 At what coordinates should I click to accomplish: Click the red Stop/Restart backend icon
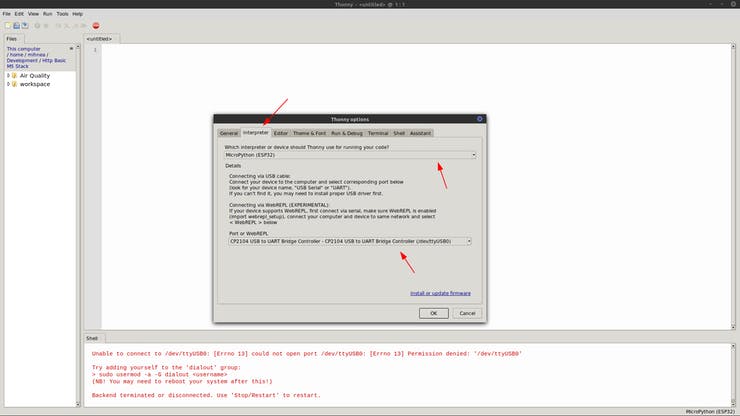[x=96, y=25]
